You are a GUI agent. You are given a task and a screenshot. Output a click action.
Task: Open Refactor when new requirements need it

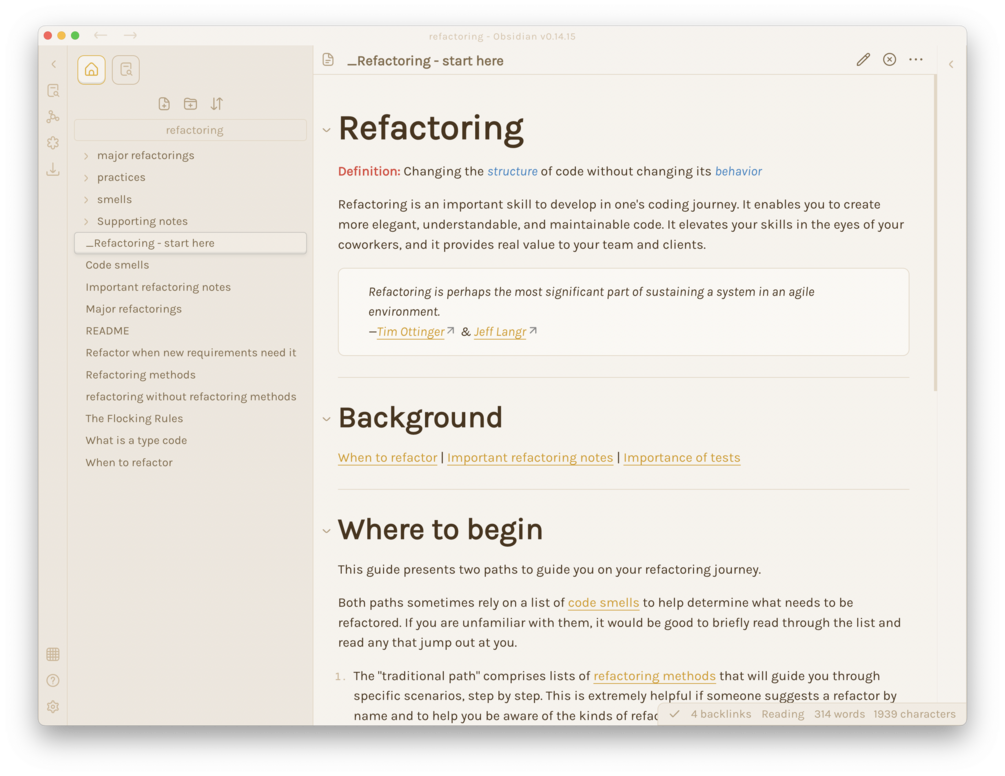coord(190,352)
